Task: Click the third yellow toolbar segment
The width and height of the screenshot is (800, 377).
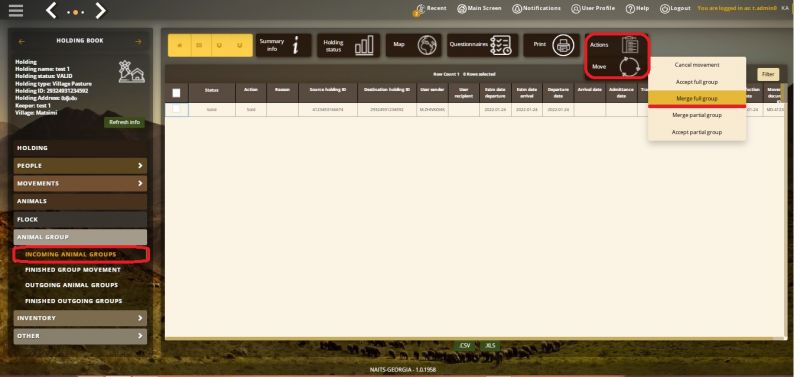Action: [x=219, y=45]
